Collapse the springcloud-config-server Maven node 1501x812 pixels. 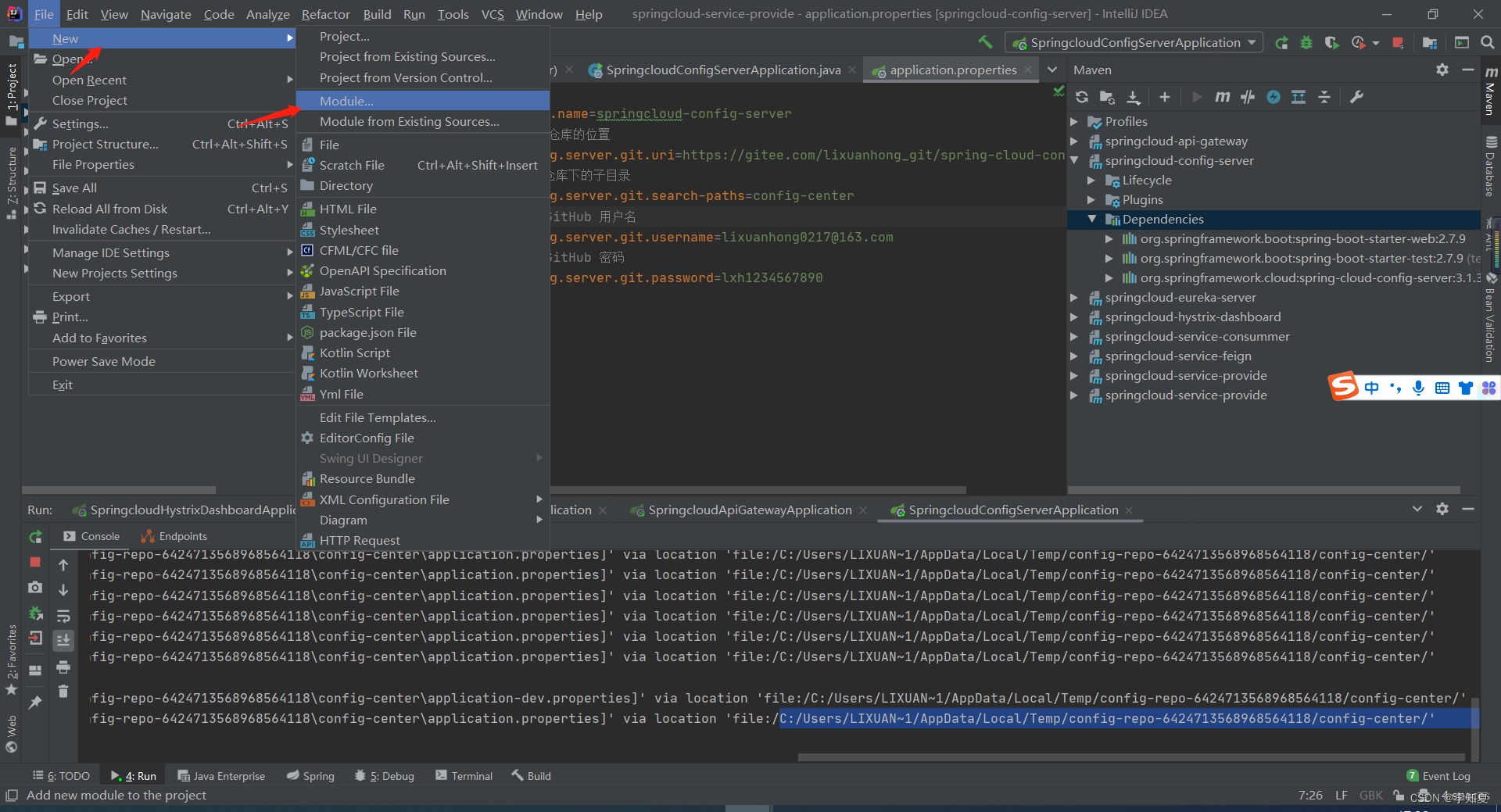coord(1074,161)
